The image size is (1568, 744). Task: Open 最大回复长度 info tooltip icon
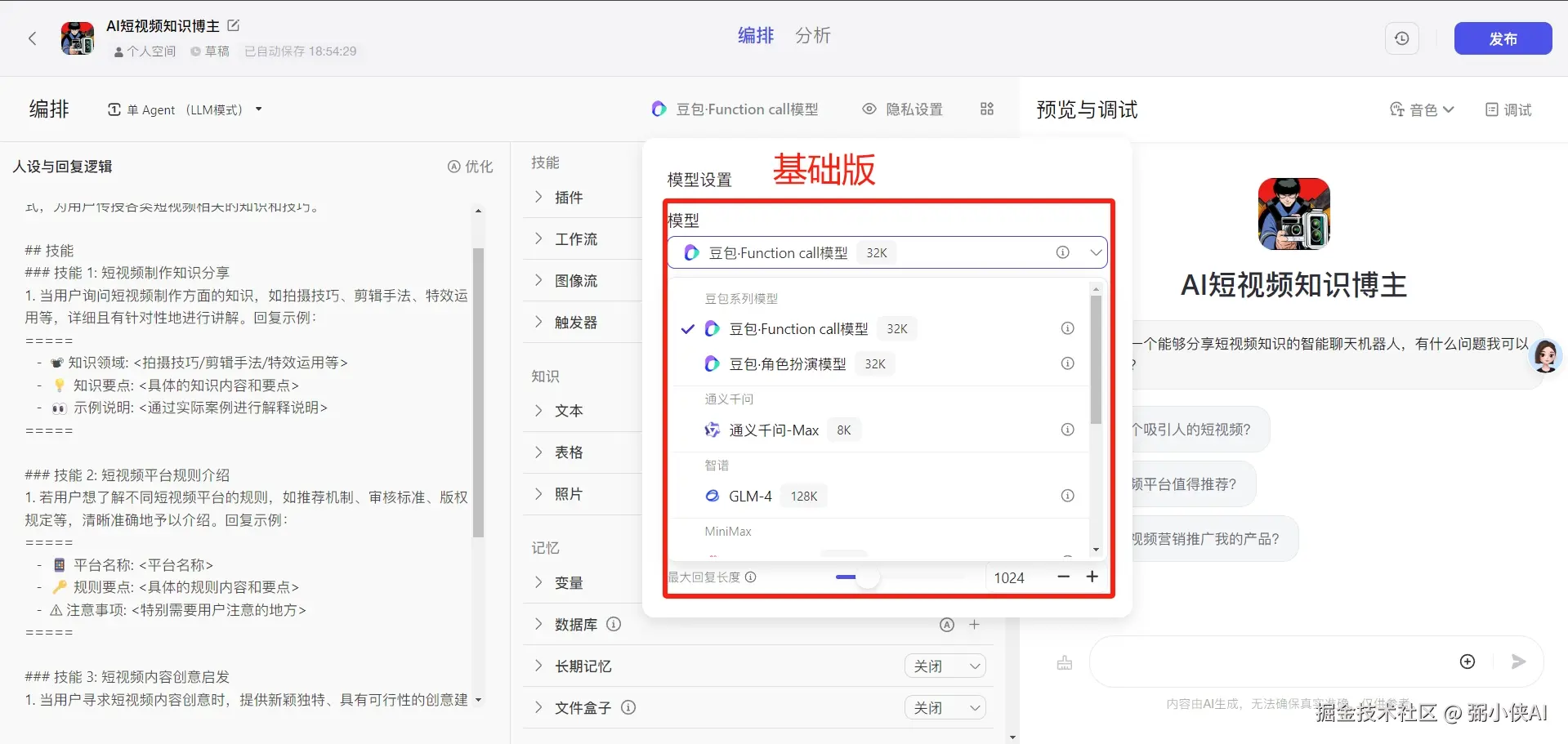click(x=750, y=577)
